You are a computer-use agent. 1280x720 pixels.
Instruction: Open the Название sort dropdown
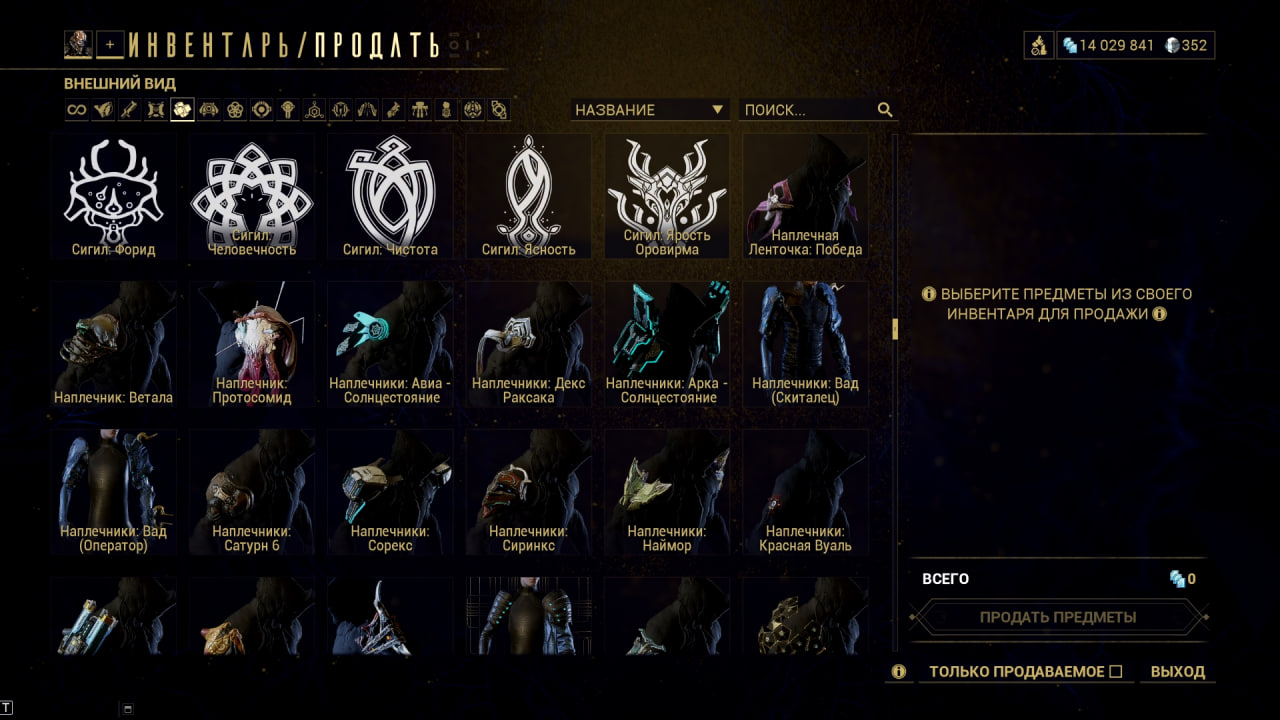(x=649, y=110)
